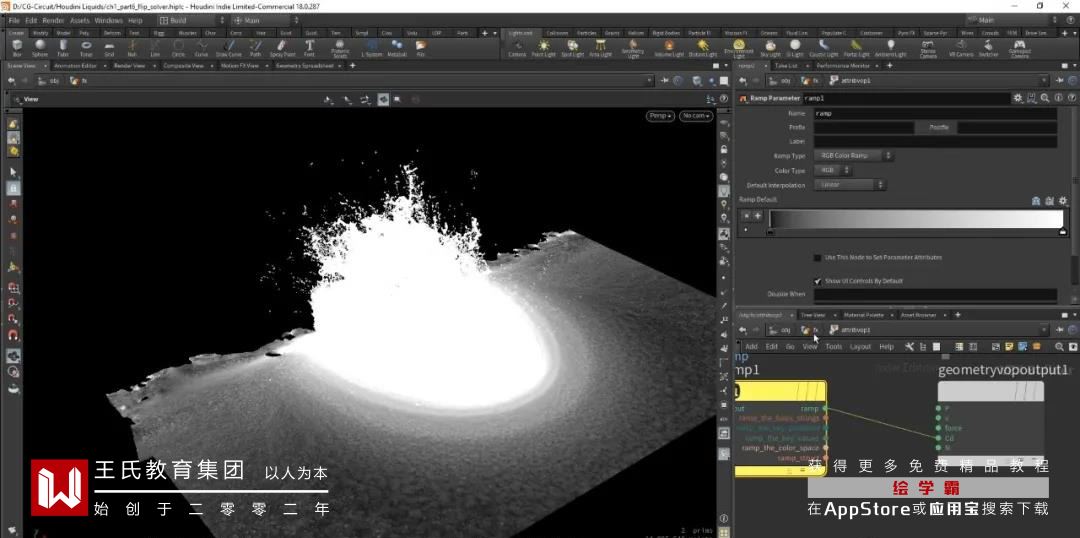Open the Persp camera view dropdown

pos(660,116)
